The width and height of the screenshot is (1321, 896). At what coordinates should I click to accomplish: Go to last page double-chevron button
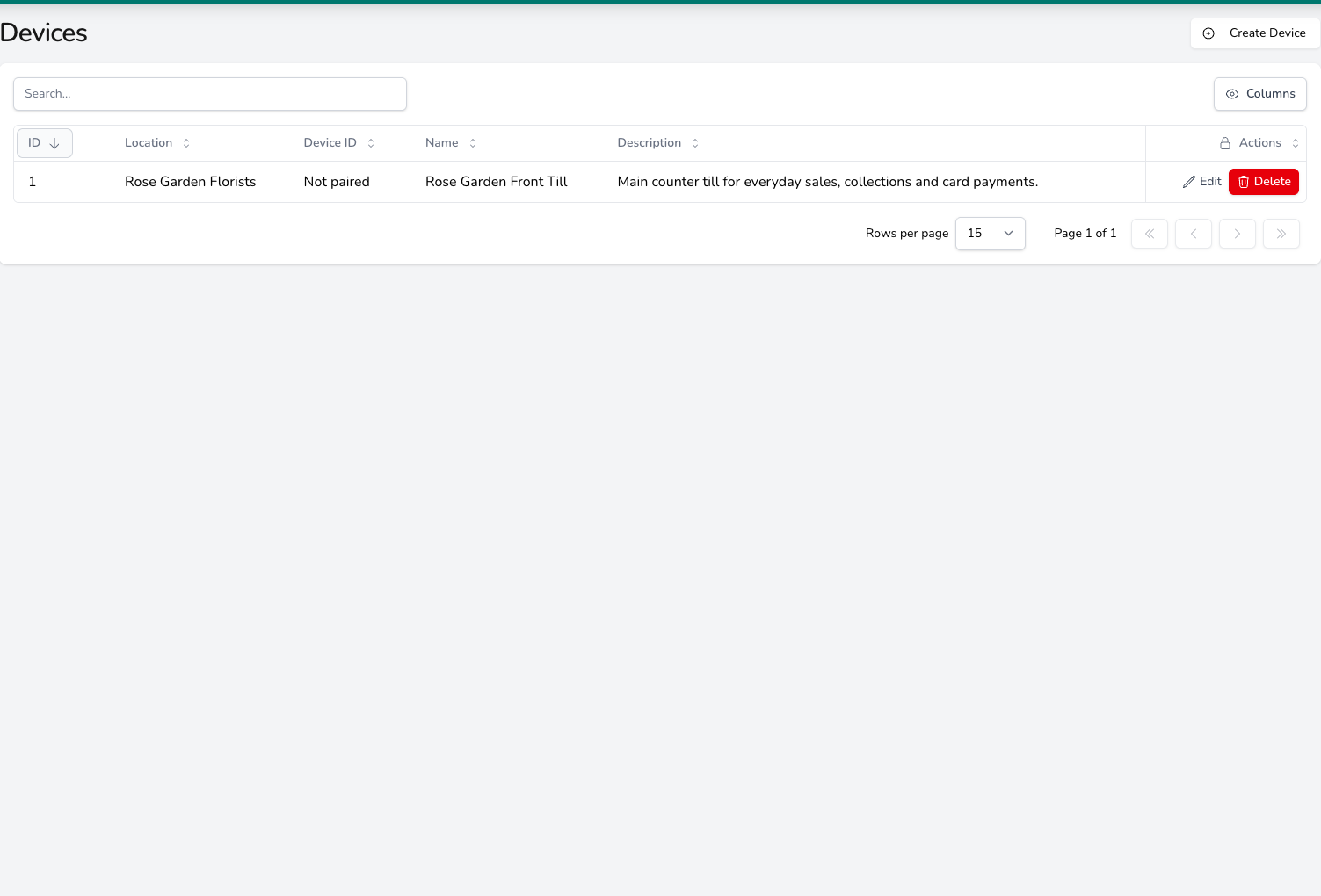click(1281, 234)
